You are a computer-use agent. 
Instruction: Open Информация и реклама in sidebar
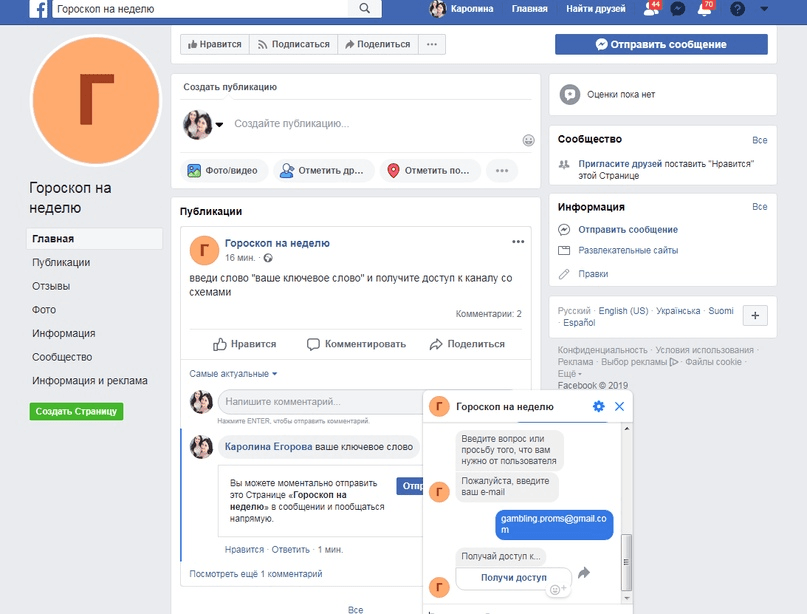tap(90, 381)
